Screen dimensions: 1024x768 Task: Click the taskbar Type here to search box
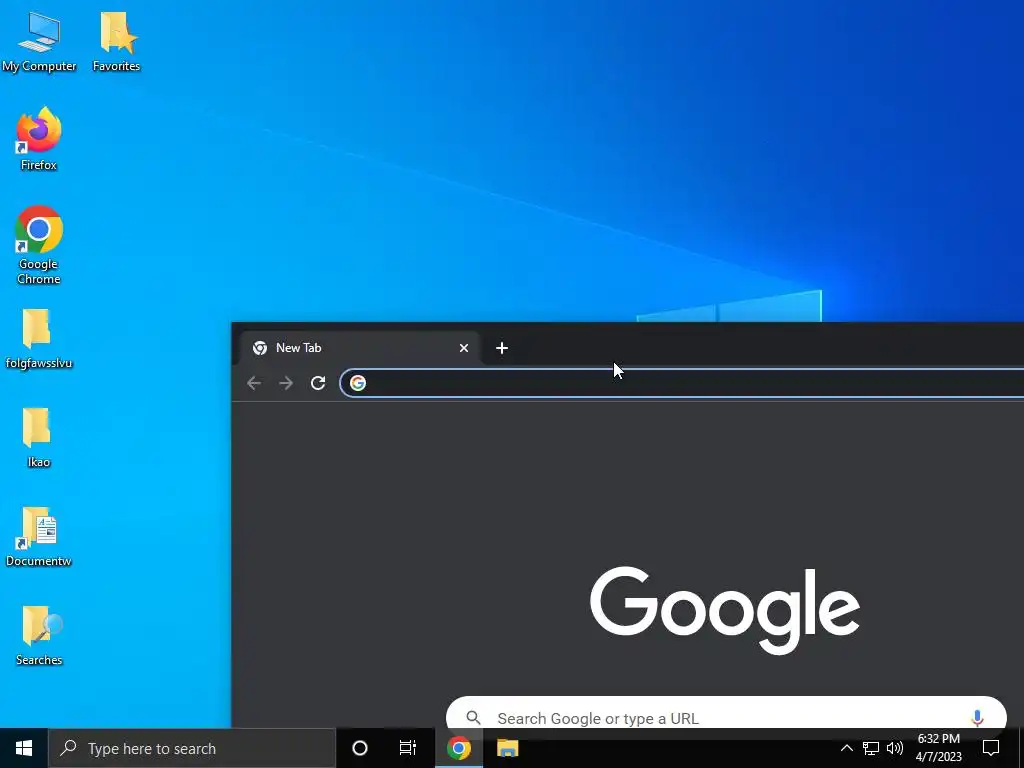(x=192, y=748)
